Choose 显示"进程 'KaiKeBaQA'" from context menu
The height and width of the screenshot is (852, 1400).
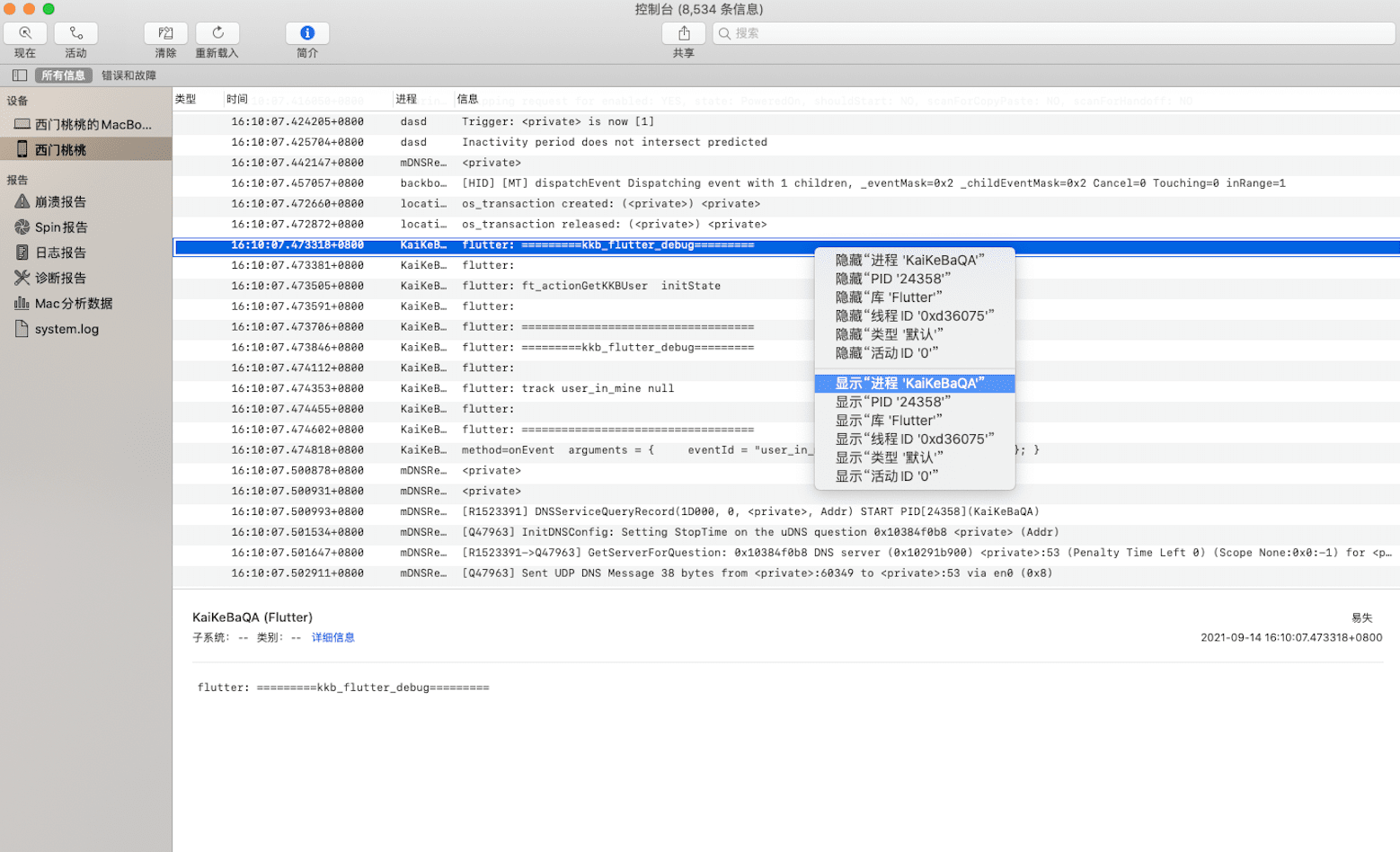(x=909, y=384)
